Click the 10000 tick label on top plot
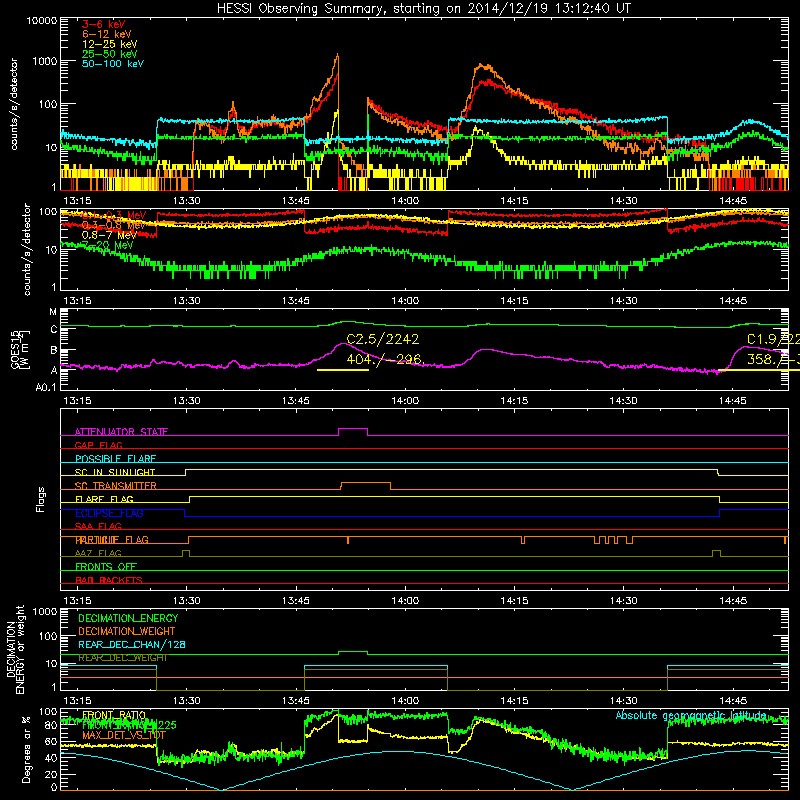 point(42,20)
